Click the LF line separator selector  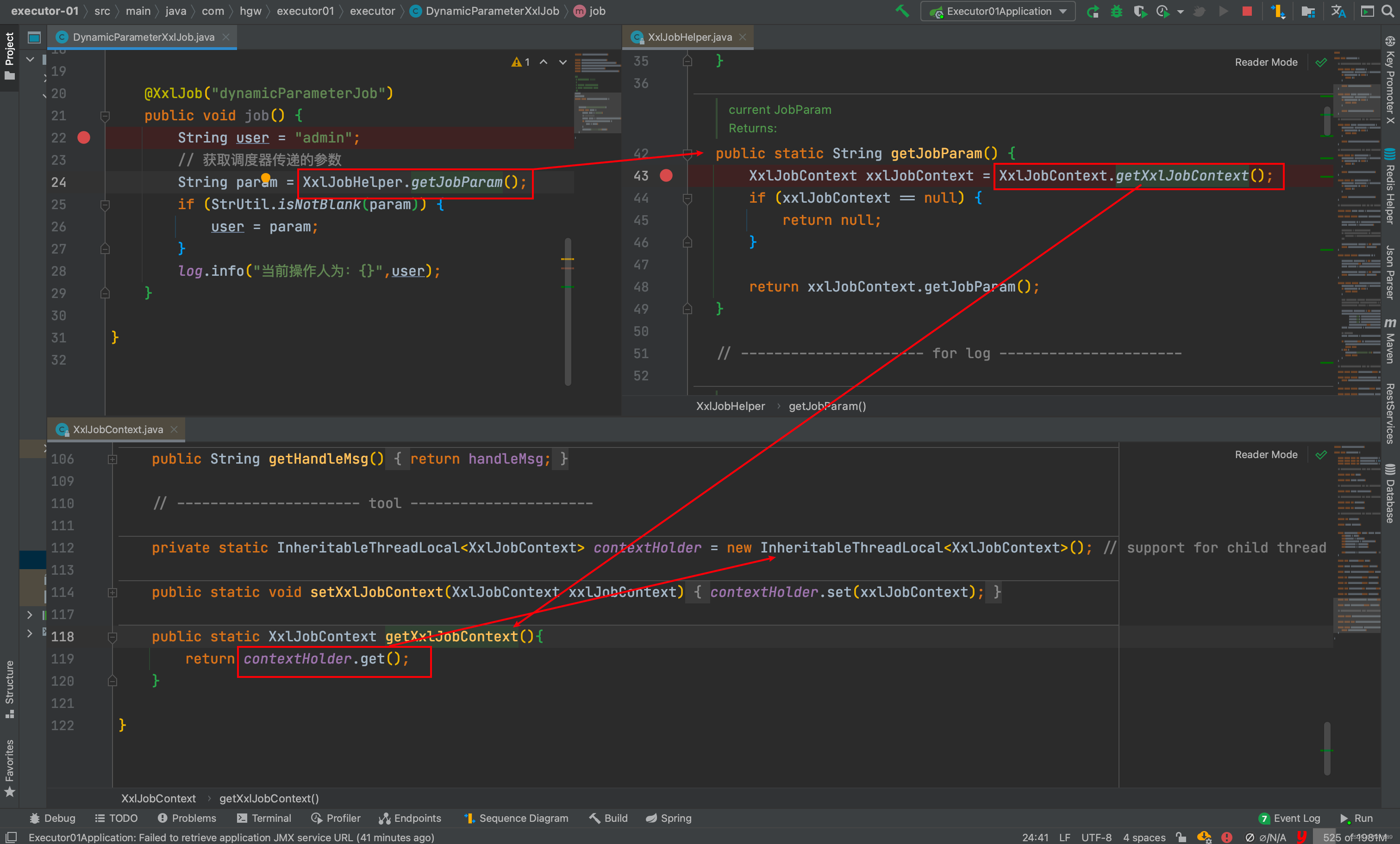tap(1064, 837)
